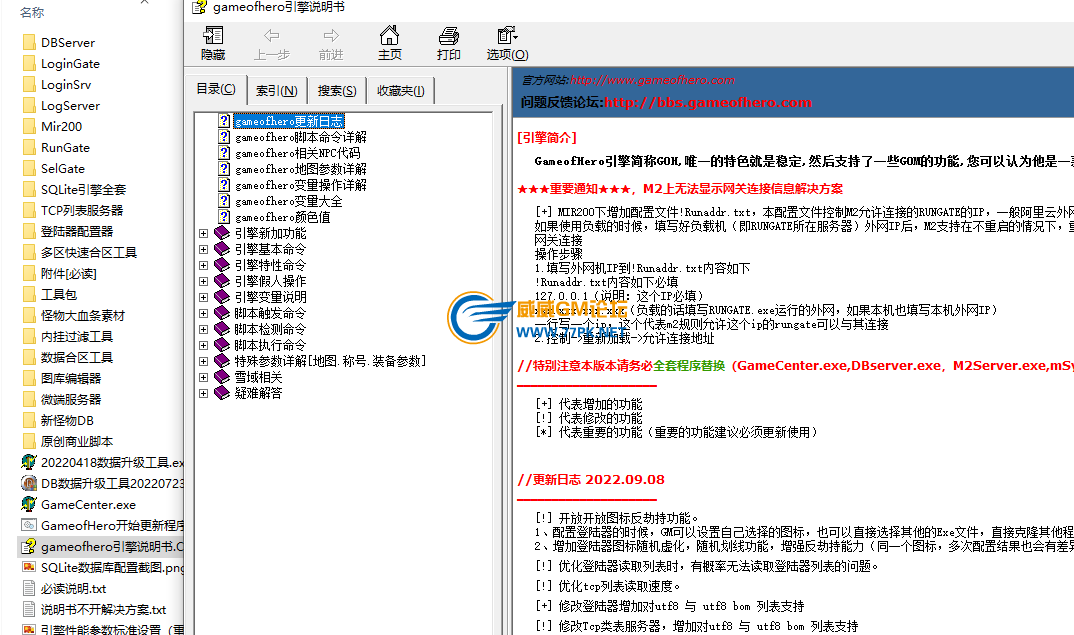
Task: Click the 引擎新加功能 book icon
Action: pos(222,233)
